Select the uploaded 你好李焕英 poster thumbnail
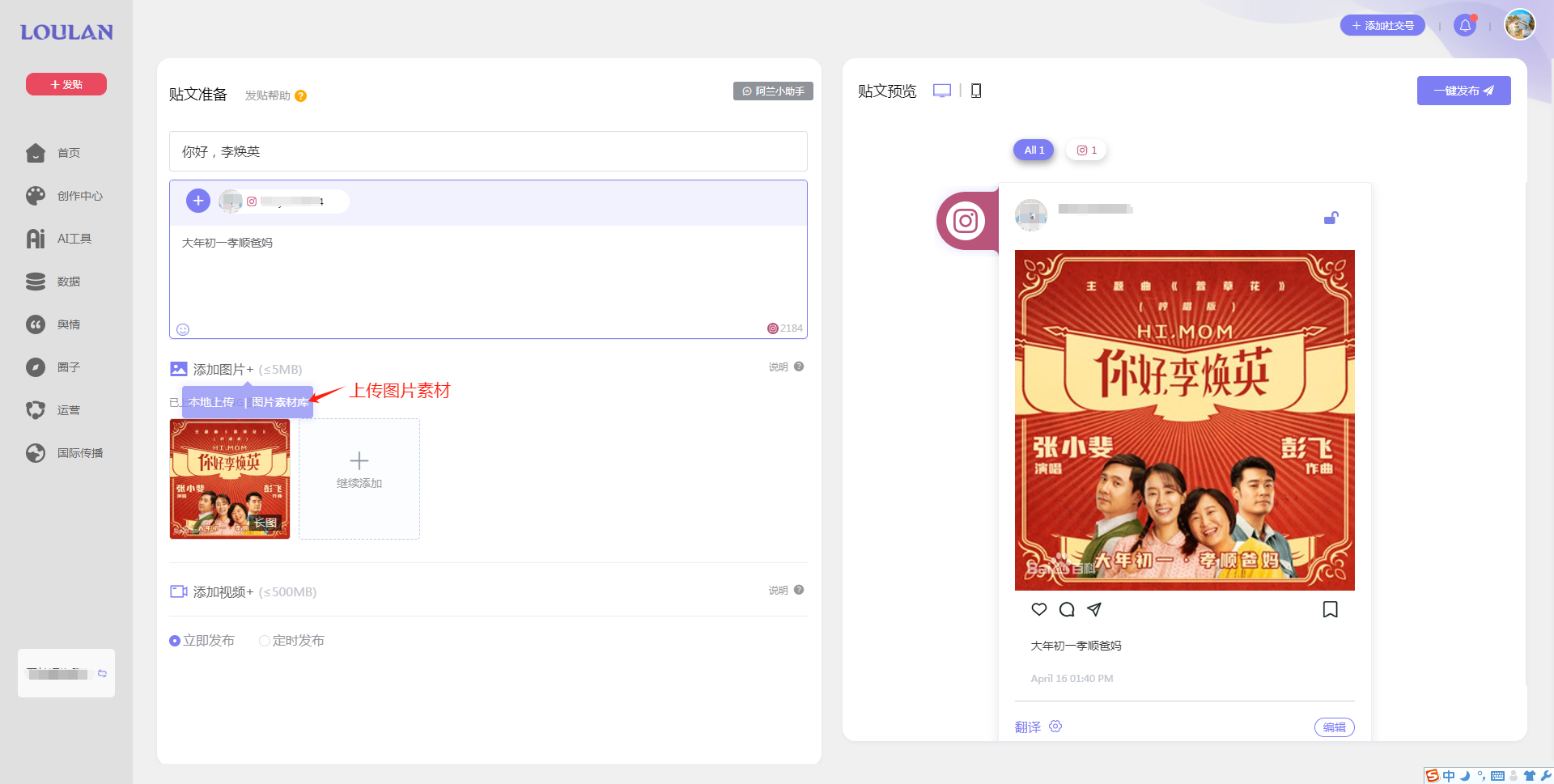 click(x=230, y=478)
